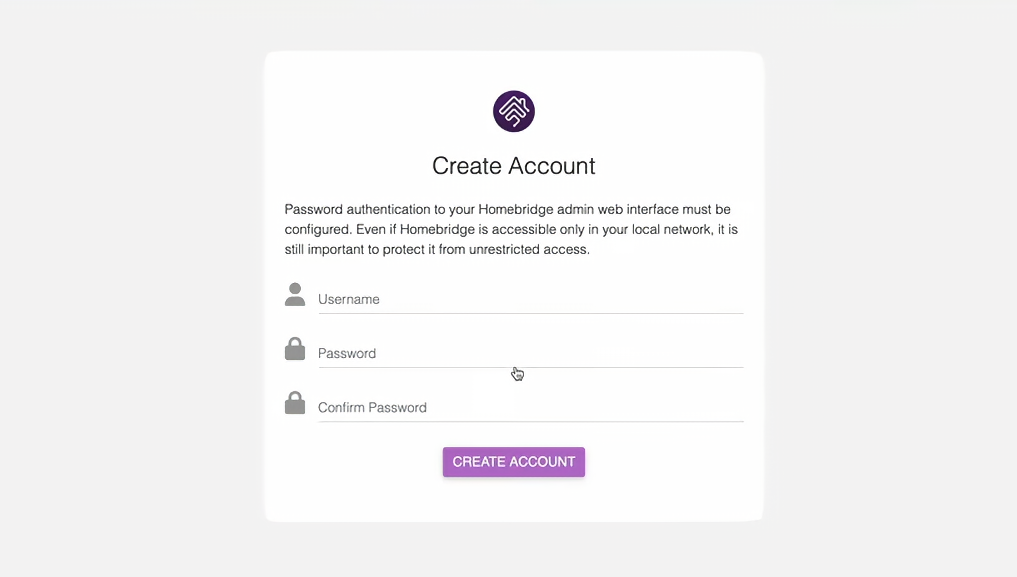
Task: Click the right end of Confirm Password field
Action: [730, 407]
